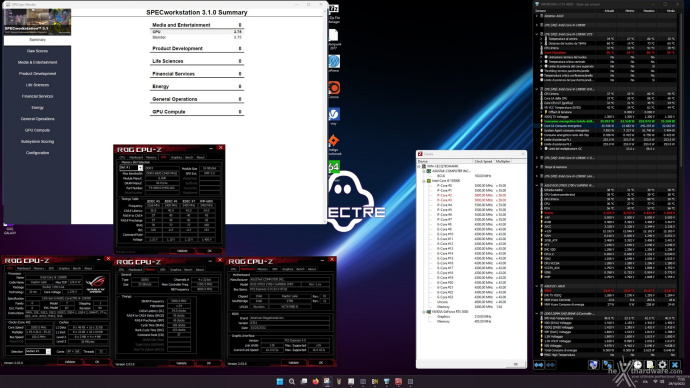Image resolution: width=690 pixels, height=388 pixels.
Task: Click the blue X icon in HWiNFO toolbar
Action: click(675, 364)
